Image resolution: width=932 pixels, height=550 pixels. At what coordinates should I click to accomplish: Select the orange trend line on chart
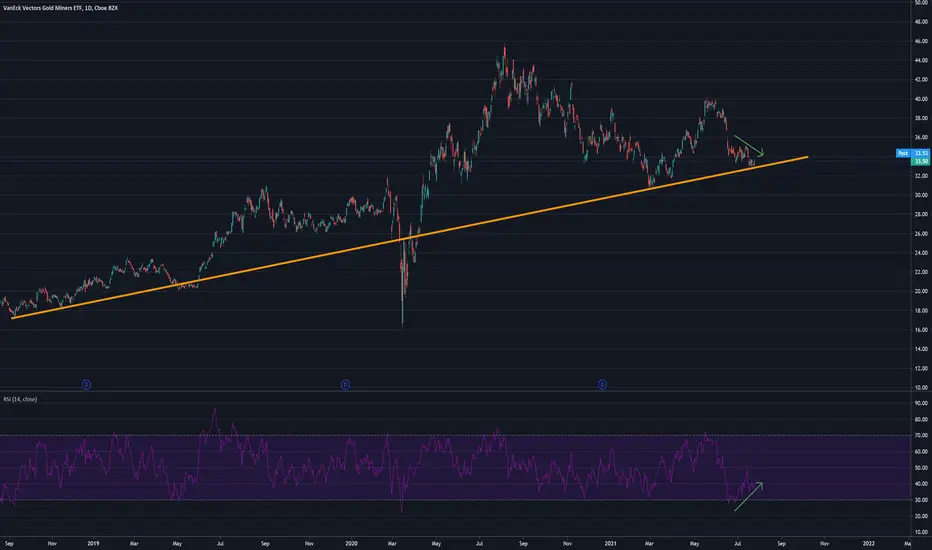(410, 237)
